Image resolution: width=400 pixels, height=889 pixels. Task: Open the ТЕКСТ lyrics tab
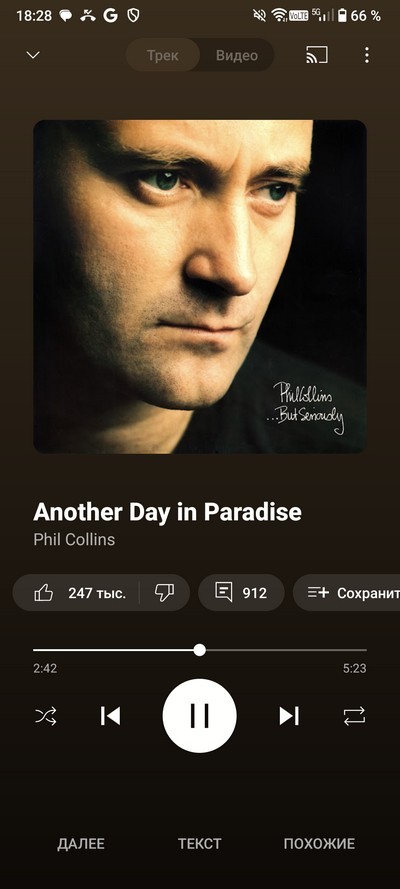199,844
